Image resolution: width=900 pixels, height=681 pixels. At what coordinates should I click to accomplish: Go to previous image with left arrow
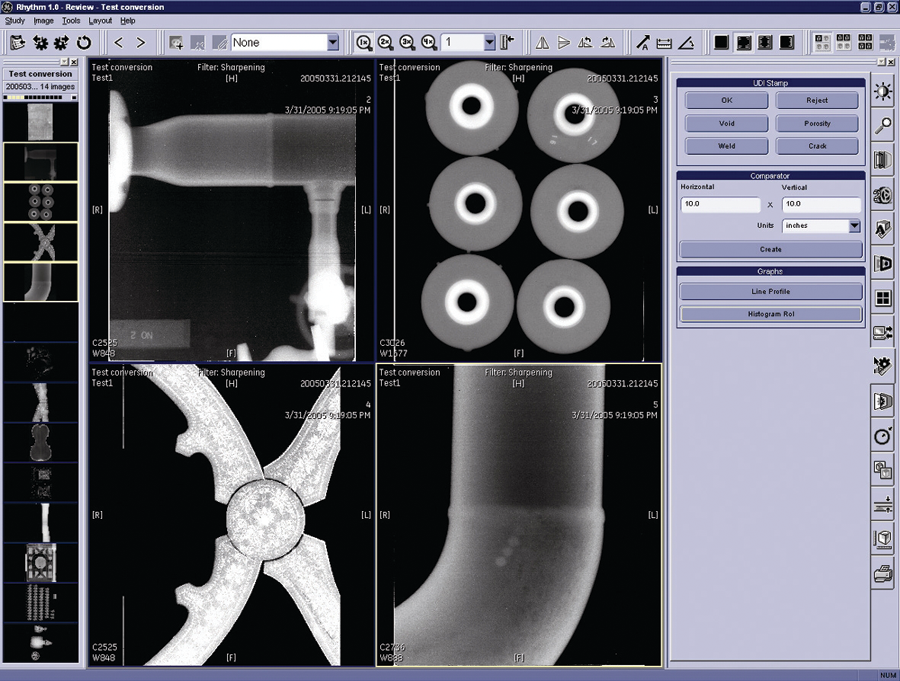click(x=119, y=42)
